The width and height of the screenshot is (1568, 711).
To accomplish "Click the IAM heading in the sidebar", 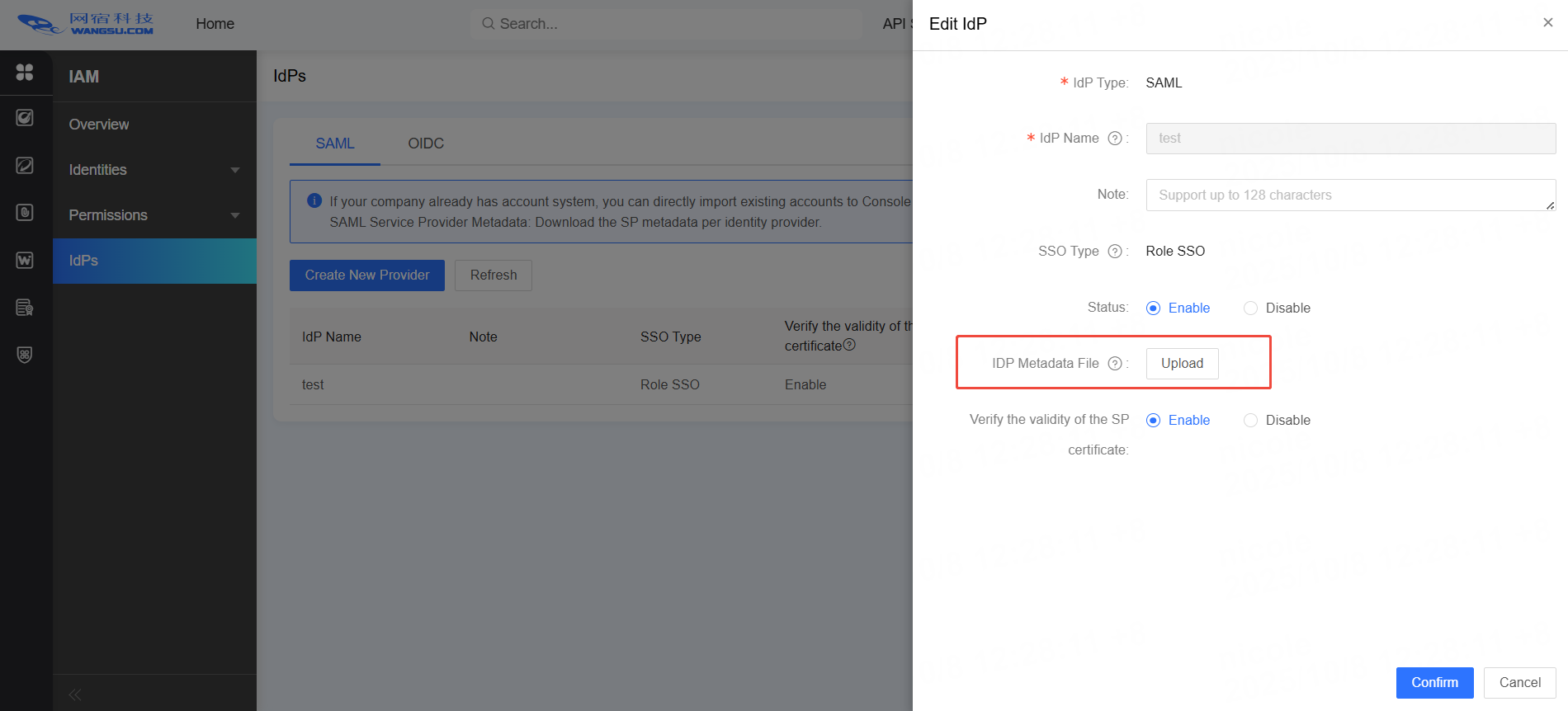I will click(x=84, y=77).
